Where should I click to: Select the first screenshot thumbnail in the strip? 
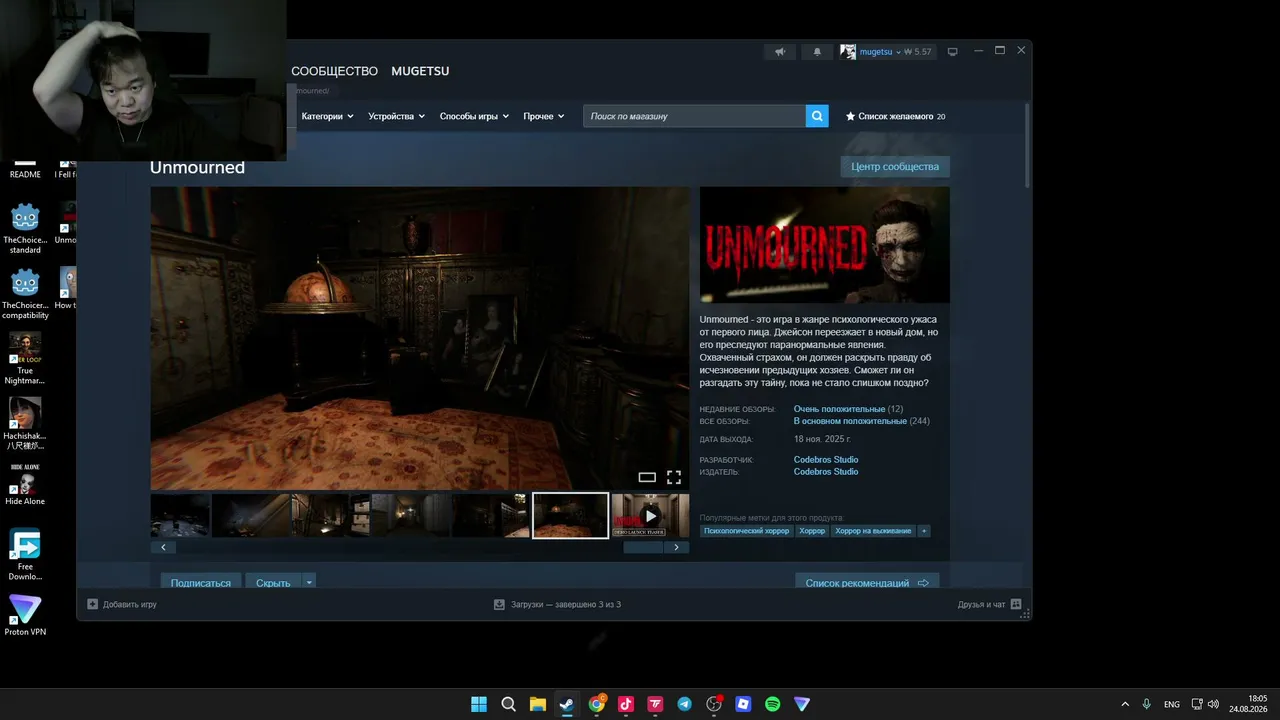point(180,516)
